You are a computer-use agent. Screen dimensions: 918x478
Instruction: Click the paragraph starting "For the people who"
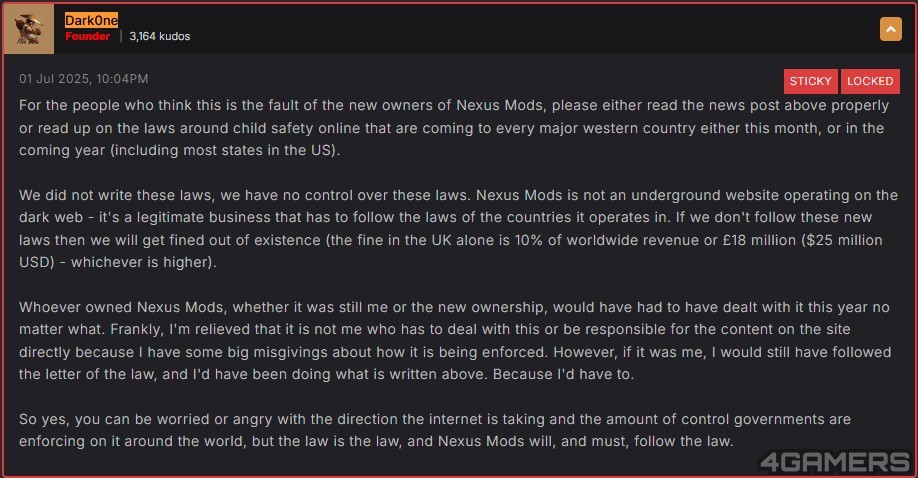pos(454,128)
